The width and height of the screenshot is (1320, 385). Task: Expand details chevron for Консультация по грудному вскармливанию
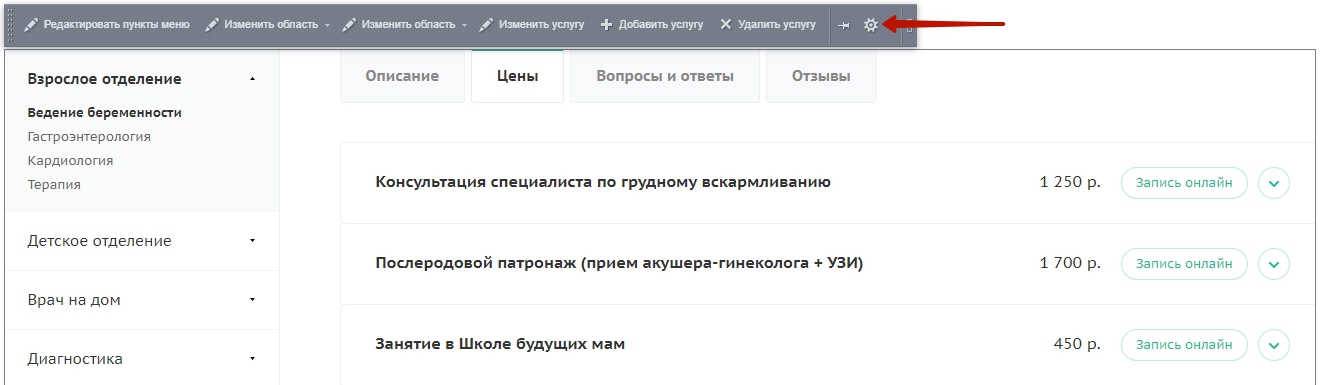pos(1274,184)
